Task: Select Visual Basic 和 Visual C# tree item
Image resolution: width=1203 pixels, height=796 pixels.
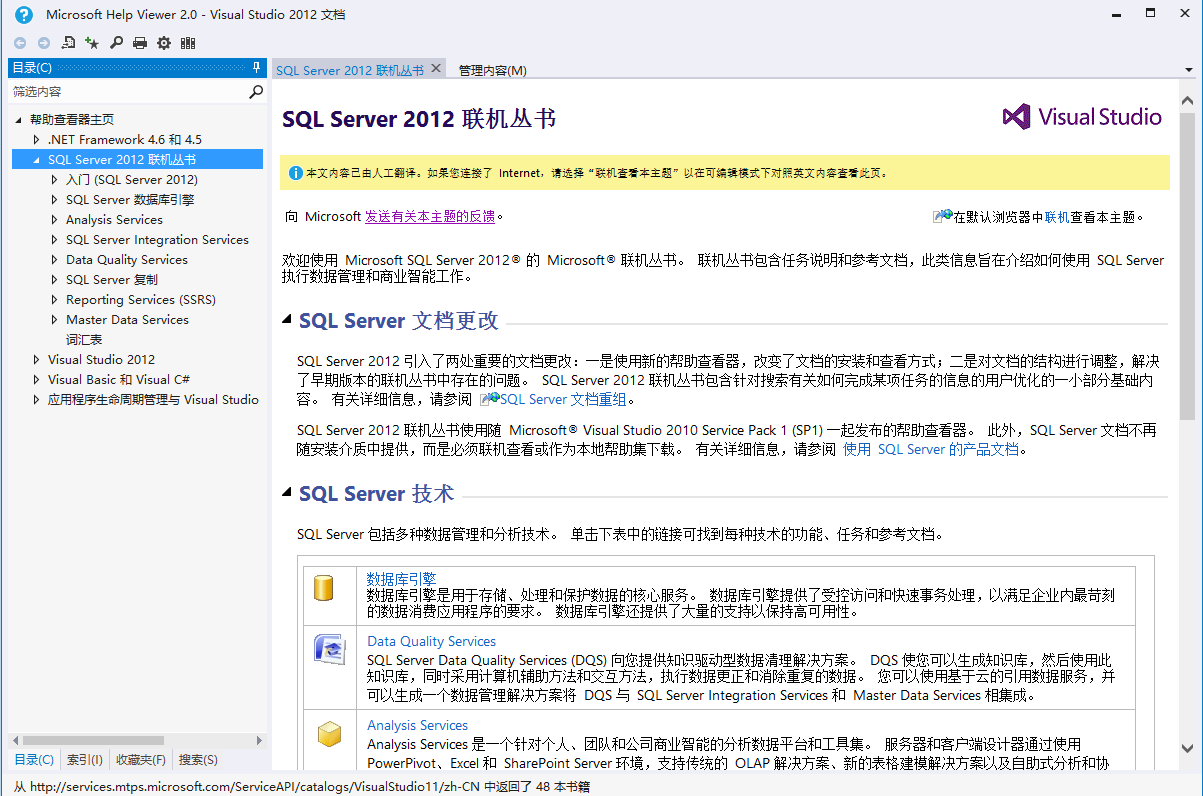Action: click(119, 380)
